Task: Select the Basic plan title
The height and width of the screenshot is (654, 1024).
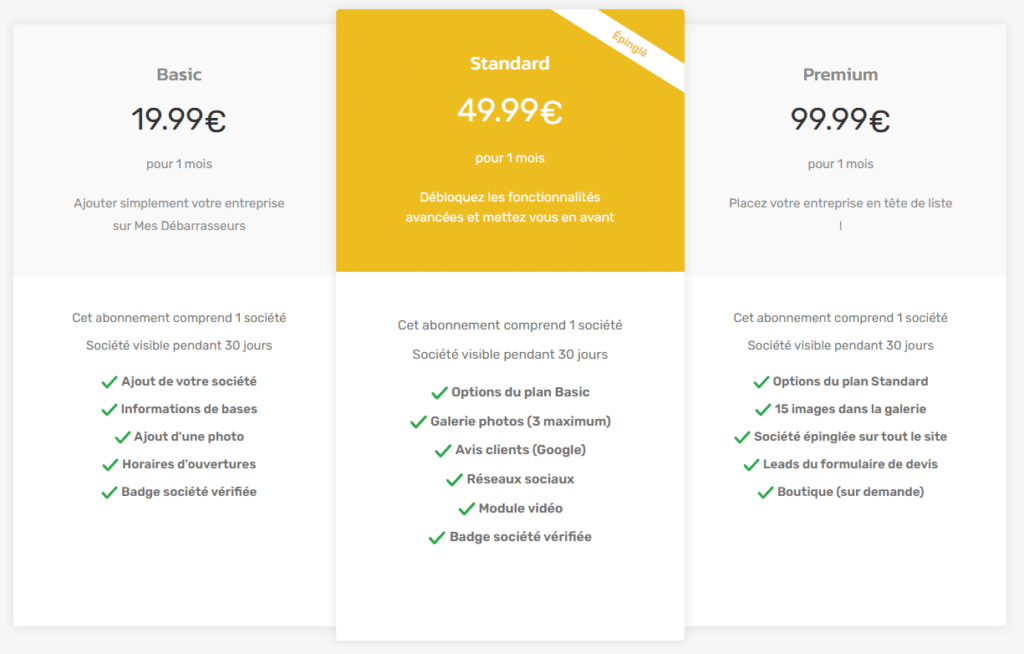Action: click(x=179, y=75)
